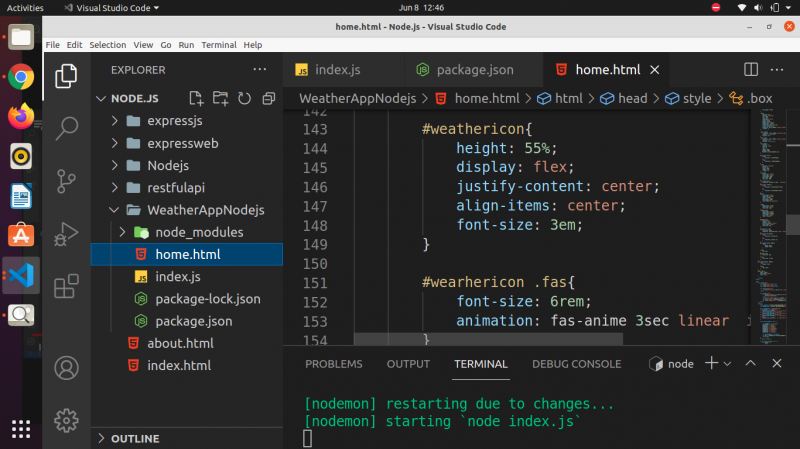Close the home.html editor tab

point(655,70)
